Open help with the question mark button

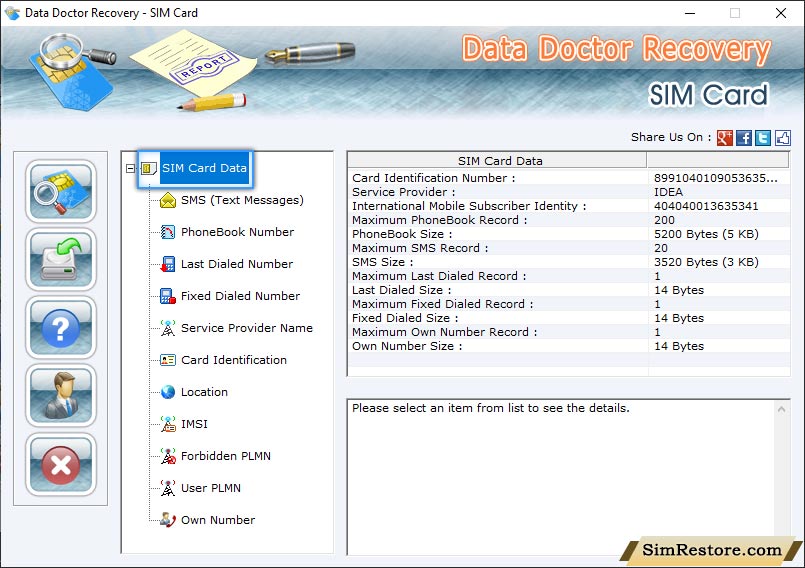(61, 328)
